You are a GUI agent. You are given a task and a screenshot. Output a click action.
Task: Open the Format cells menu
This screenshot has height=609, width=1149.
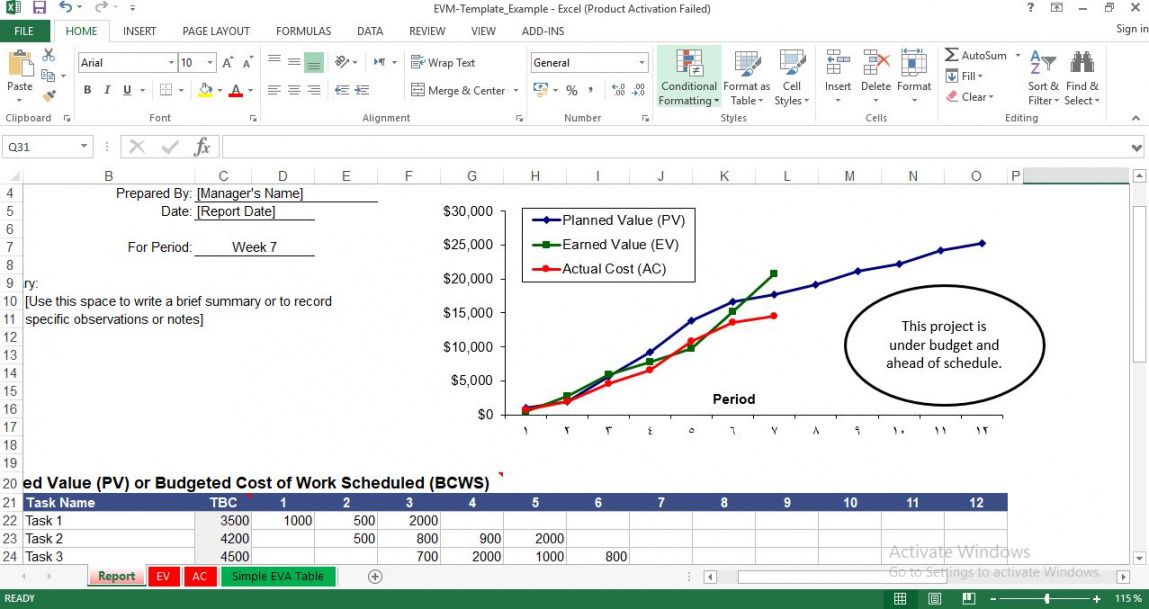914,78
